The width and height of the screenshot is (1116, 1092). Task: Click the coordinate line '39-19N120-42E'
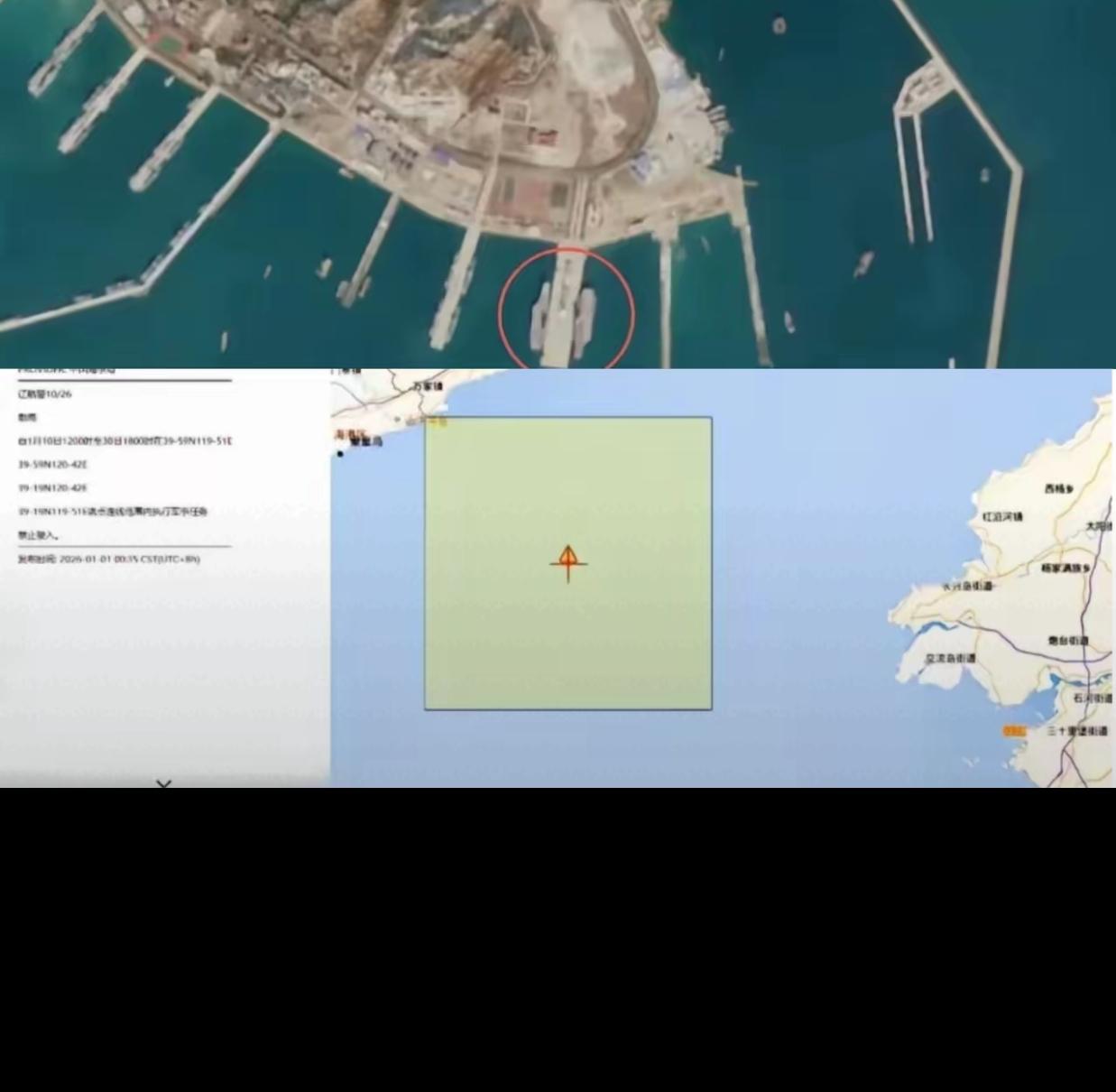(52, 488)
